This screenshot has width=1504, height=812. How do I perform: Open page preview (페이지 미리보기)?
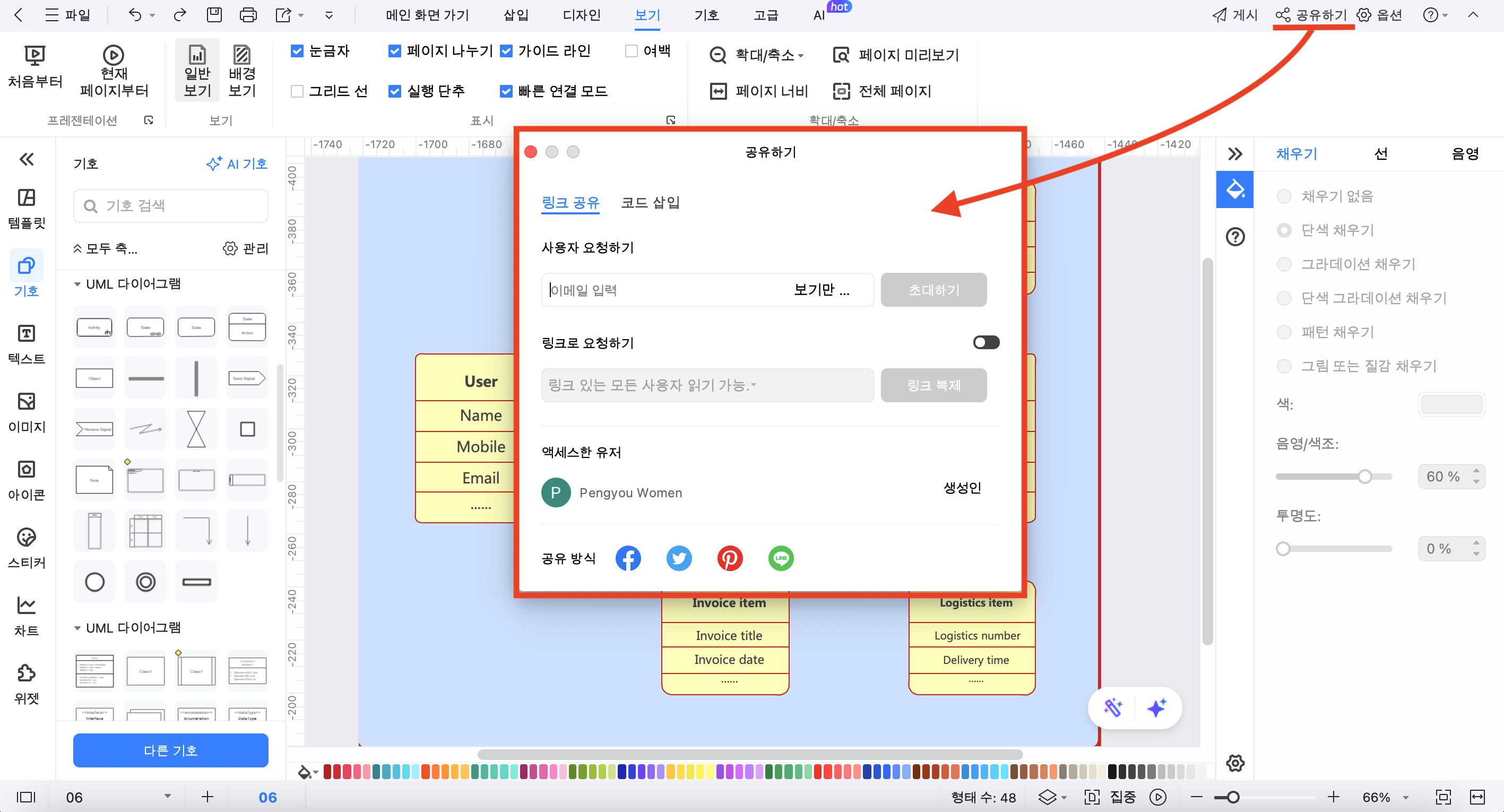tap(896, 55)
